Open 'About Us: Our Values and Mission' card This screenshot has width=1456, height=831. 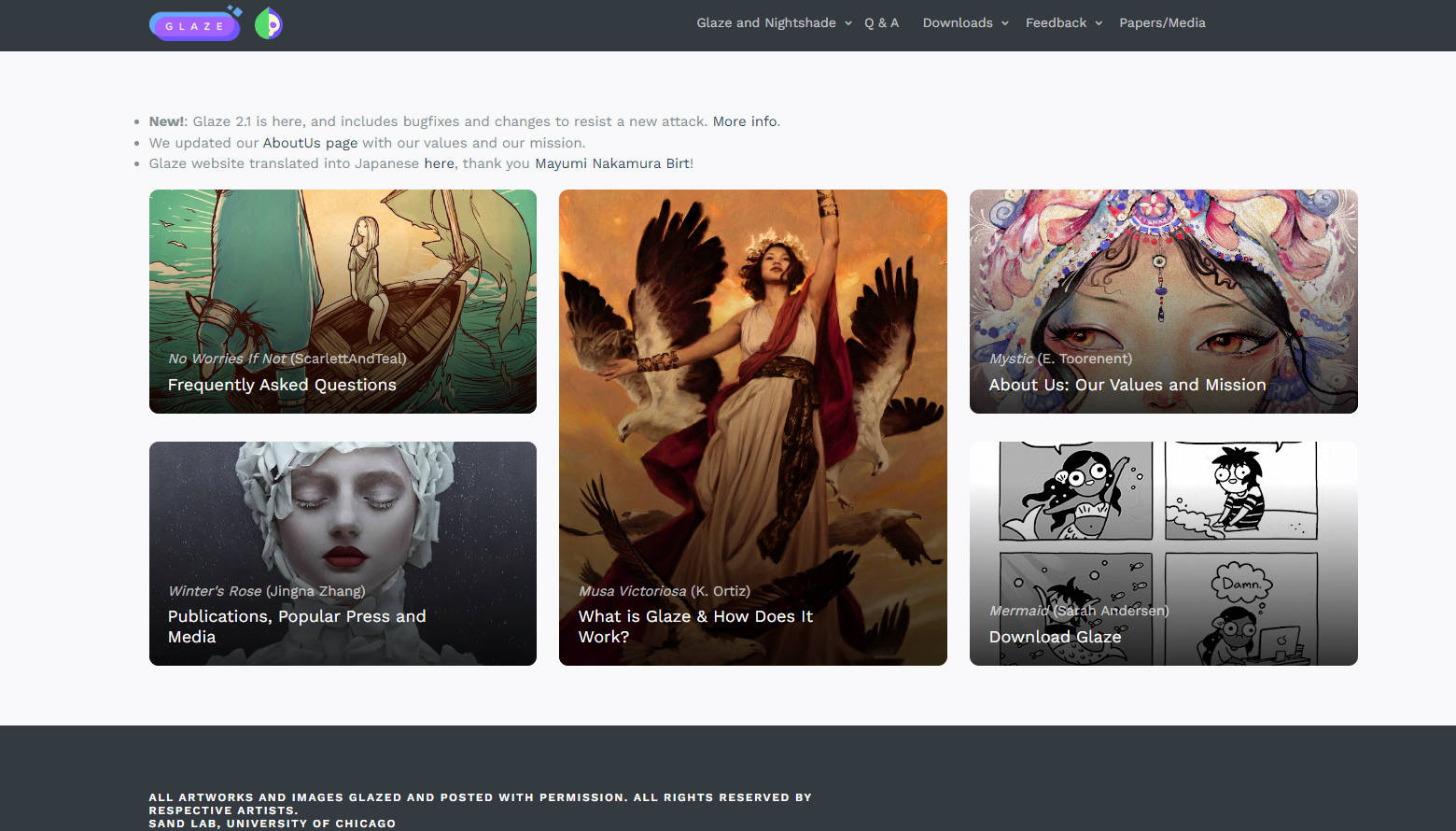coord(1164,302)
